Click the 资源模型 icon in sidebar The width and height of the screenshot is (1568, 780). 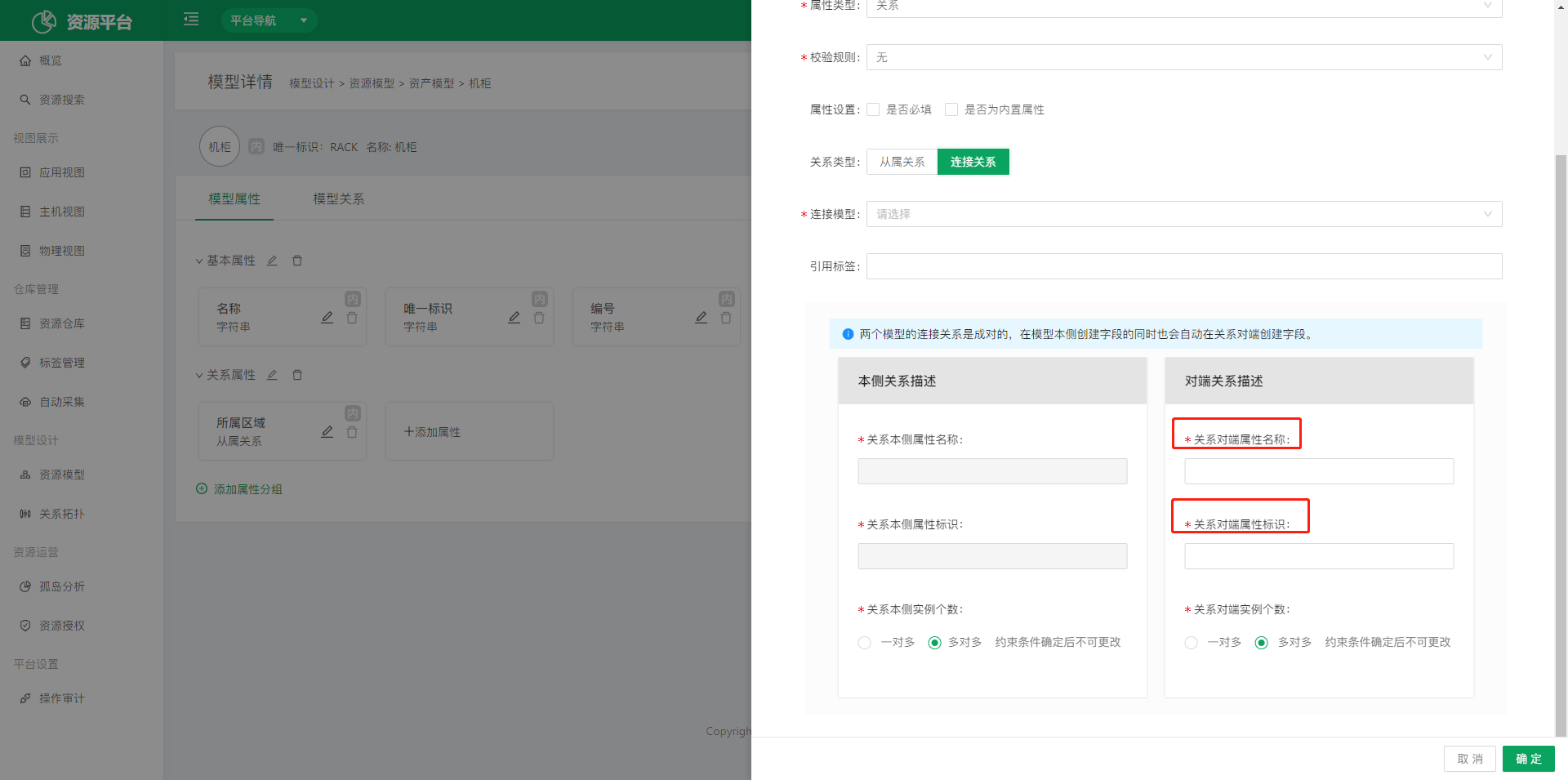(25, 475)
